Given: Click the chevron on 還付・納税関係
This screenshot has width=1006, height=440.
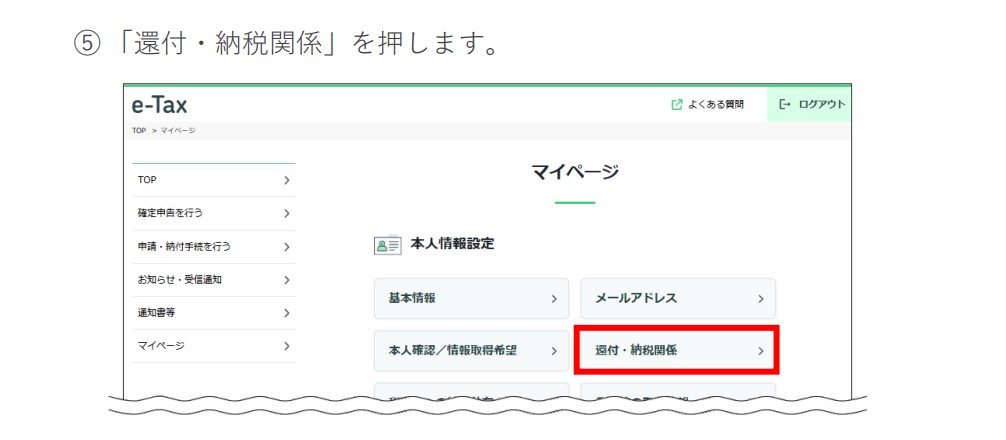Looking at the screenshot, I should click(x=760, y=351).
